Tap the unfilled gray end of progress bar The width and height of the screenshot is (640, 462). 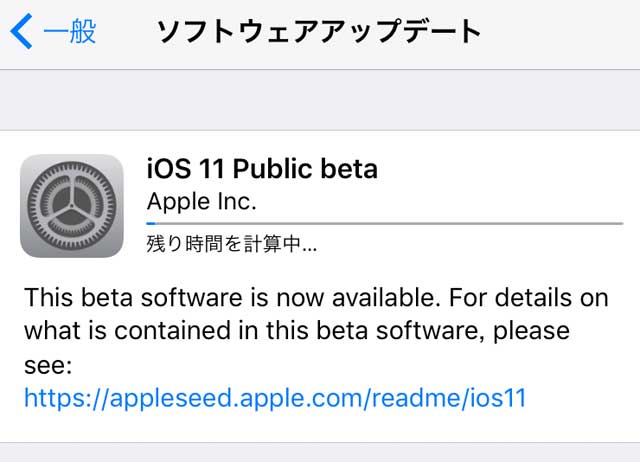click(580, 222)
